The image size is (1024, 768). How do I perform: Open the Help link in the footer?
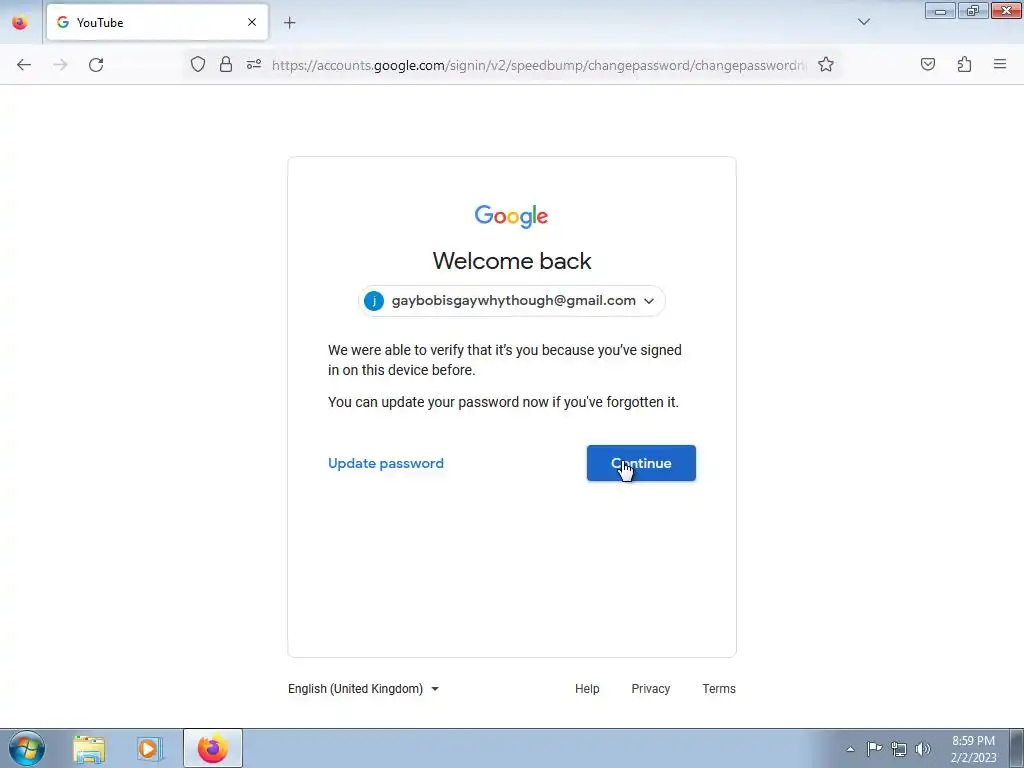point(587,689)
